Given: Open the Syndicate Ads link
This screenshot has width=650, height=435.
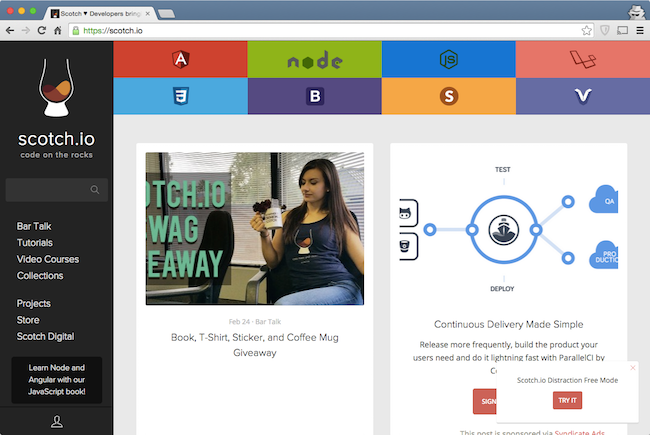Looking at the screenshot, I should click(x=588, y=431).
